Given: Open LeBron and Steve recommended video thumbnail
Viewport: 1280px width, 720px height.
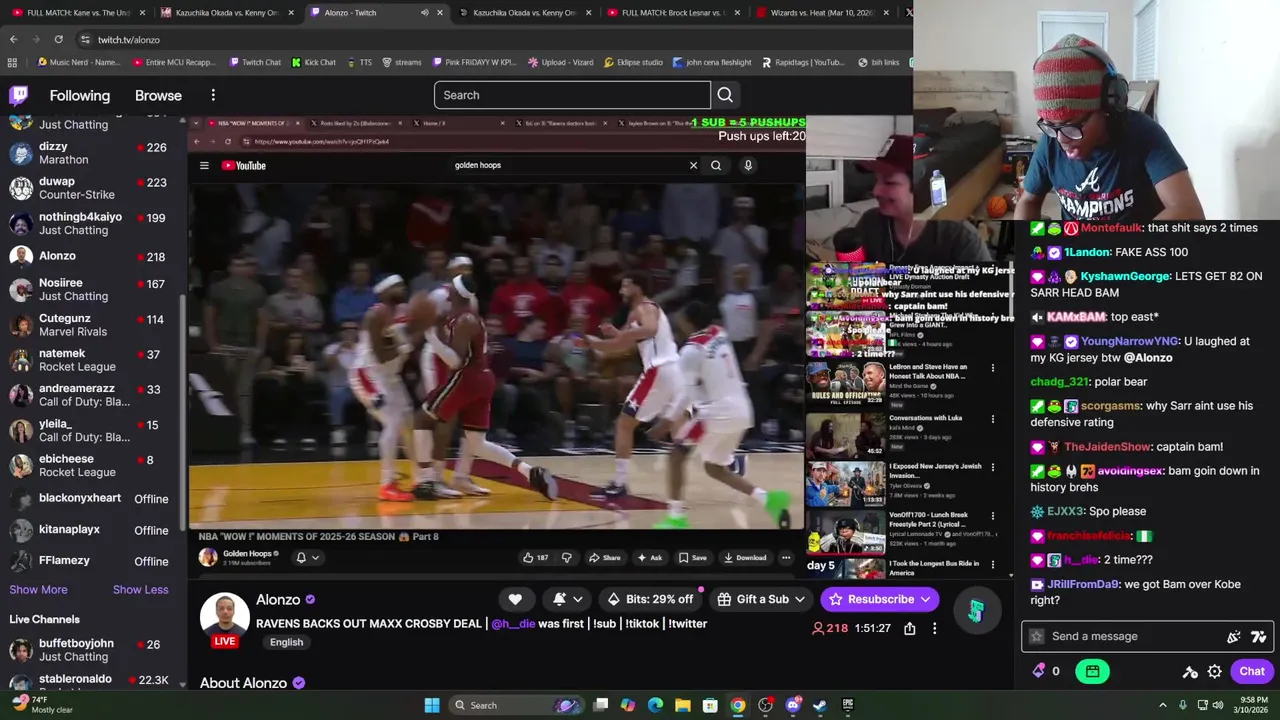Looking at the screenshot, I should (846, 385).
